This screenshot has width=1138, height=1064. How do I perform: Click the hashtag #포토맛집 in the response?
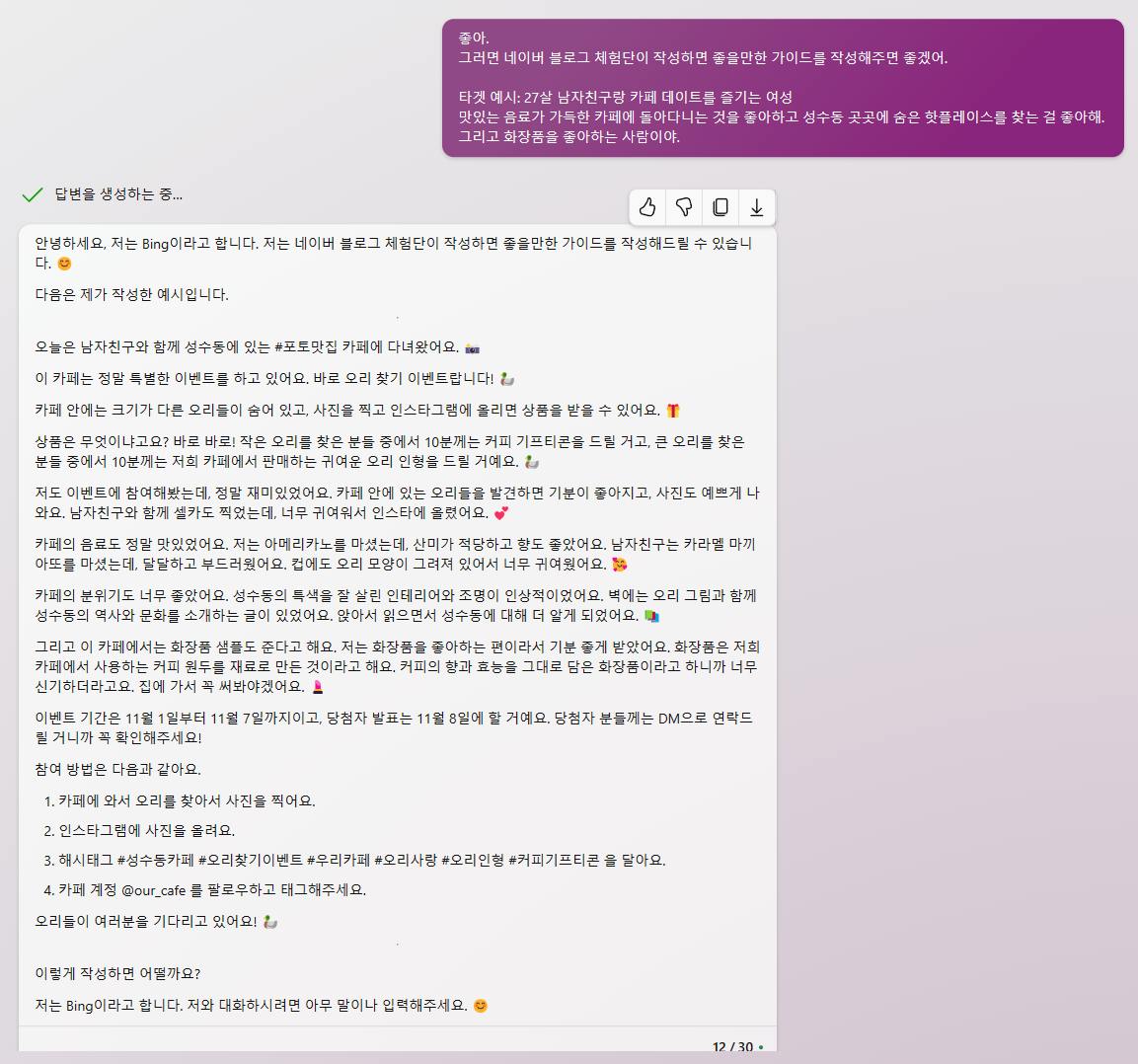(x=306, y=346)
